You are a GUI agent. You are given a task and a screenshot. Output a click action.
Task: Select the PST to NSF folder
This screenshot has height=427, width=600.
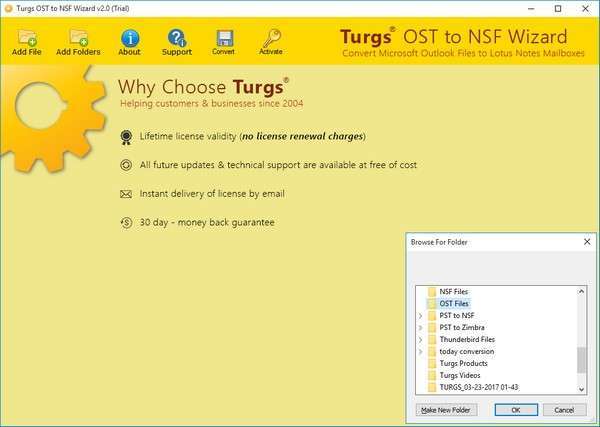(x=457, y=316)
